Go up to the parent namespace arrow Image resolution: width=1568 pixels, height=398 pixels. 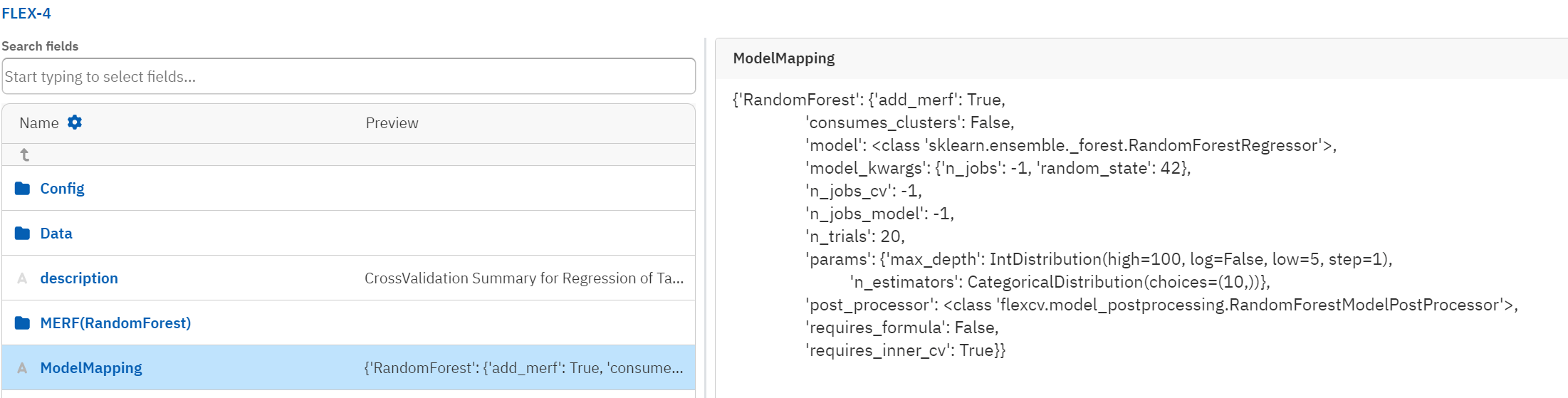(25, 155)
